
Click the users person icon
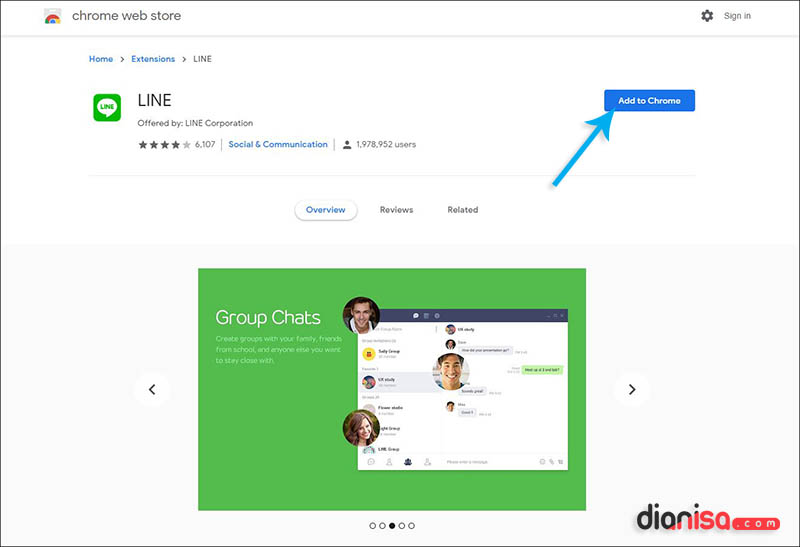(x=347, y=145)
